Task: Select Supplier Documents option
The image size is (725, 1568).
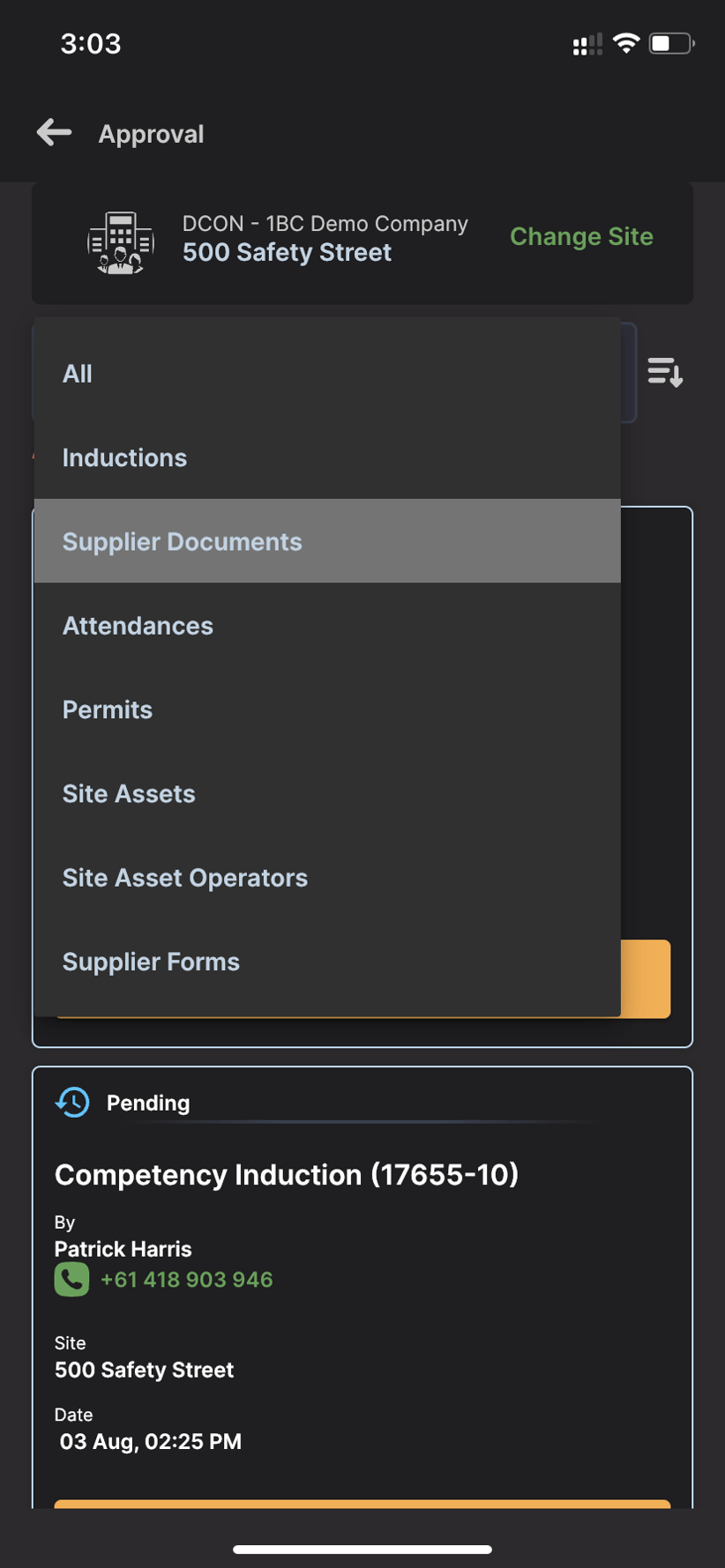Action: (182, 541)
